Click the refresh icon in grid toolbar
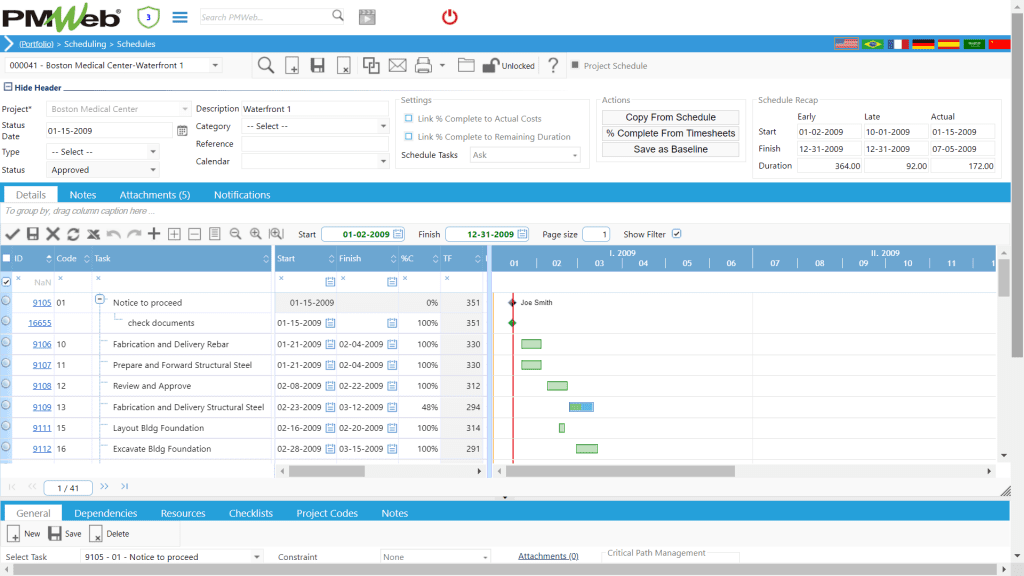The width and height of the screenshot is (1024, 576). pyautogui.click(x=73, y=234)
